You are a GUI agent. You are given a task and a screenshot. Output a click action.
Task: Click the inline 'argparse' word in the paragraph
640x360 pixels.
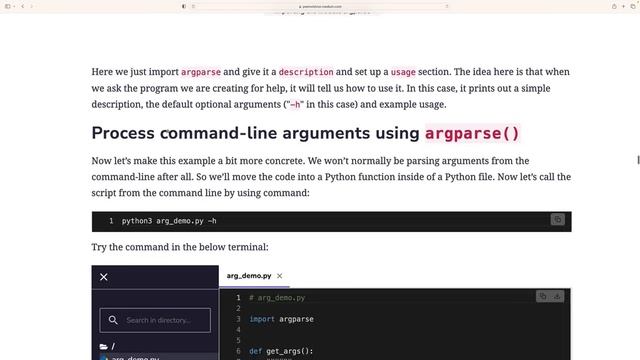201,72
